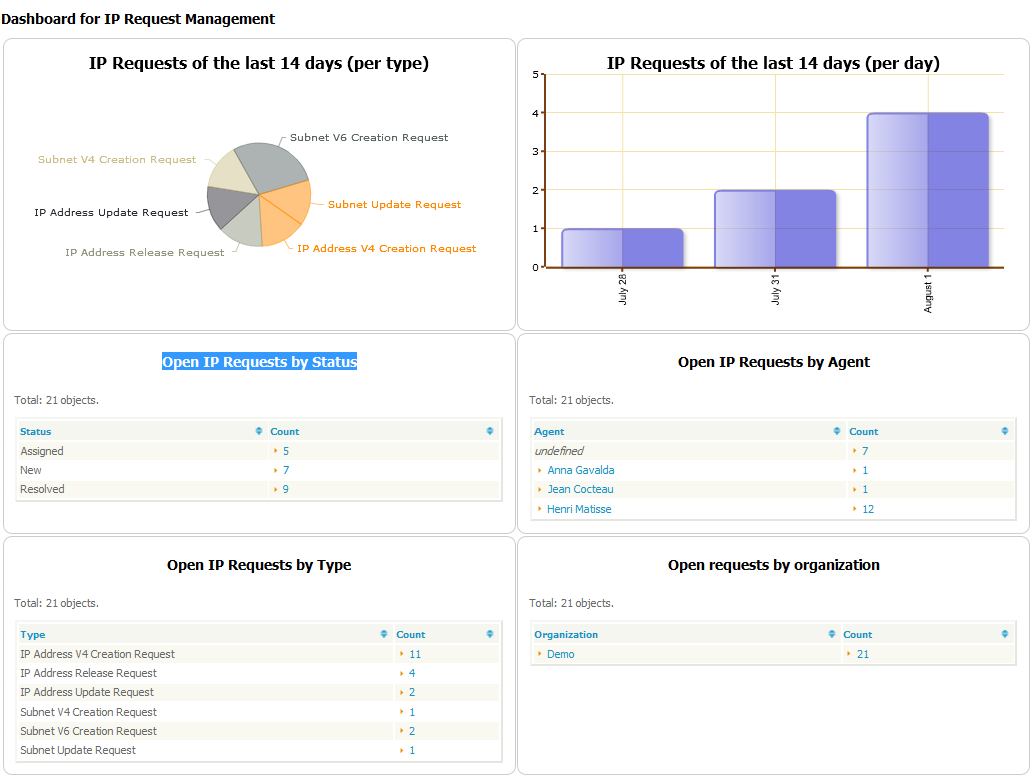Show the 12 requests assigned to Henri Matisse
This screenshot has height=776, width=1031.
(868, 509)
